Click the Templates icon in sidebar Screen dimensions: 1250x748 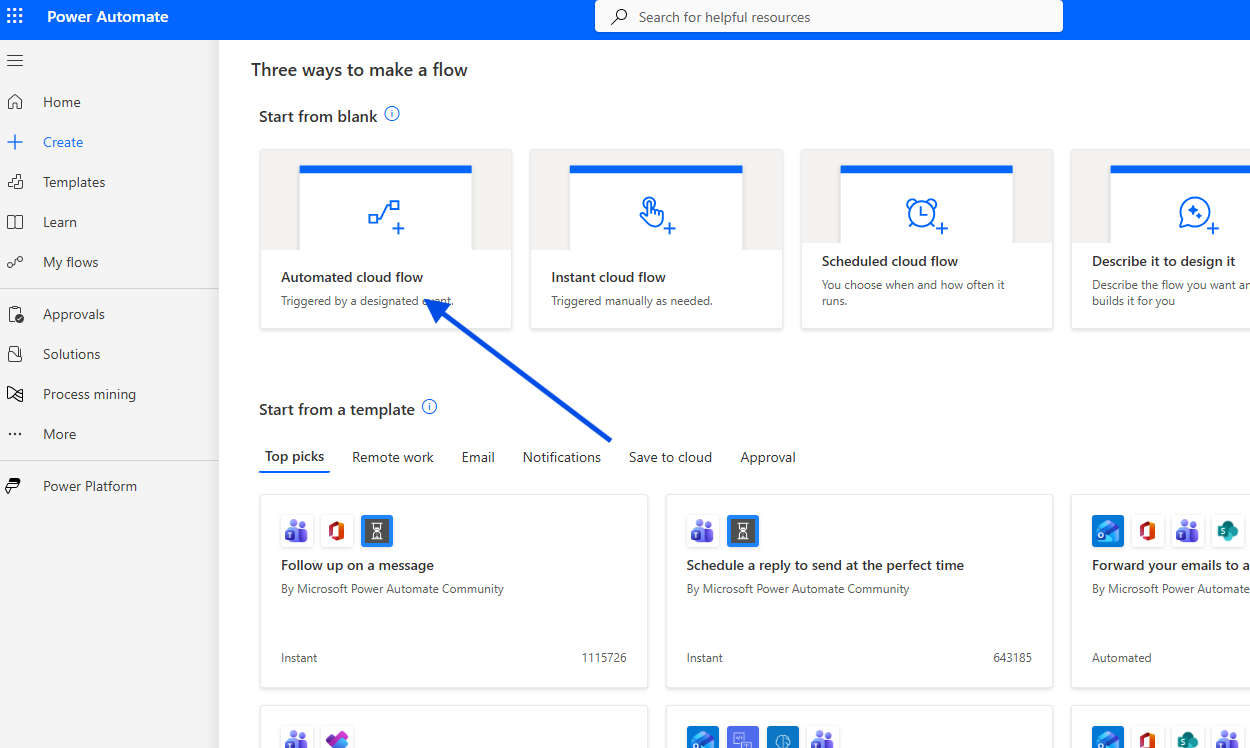coord(15,182)
